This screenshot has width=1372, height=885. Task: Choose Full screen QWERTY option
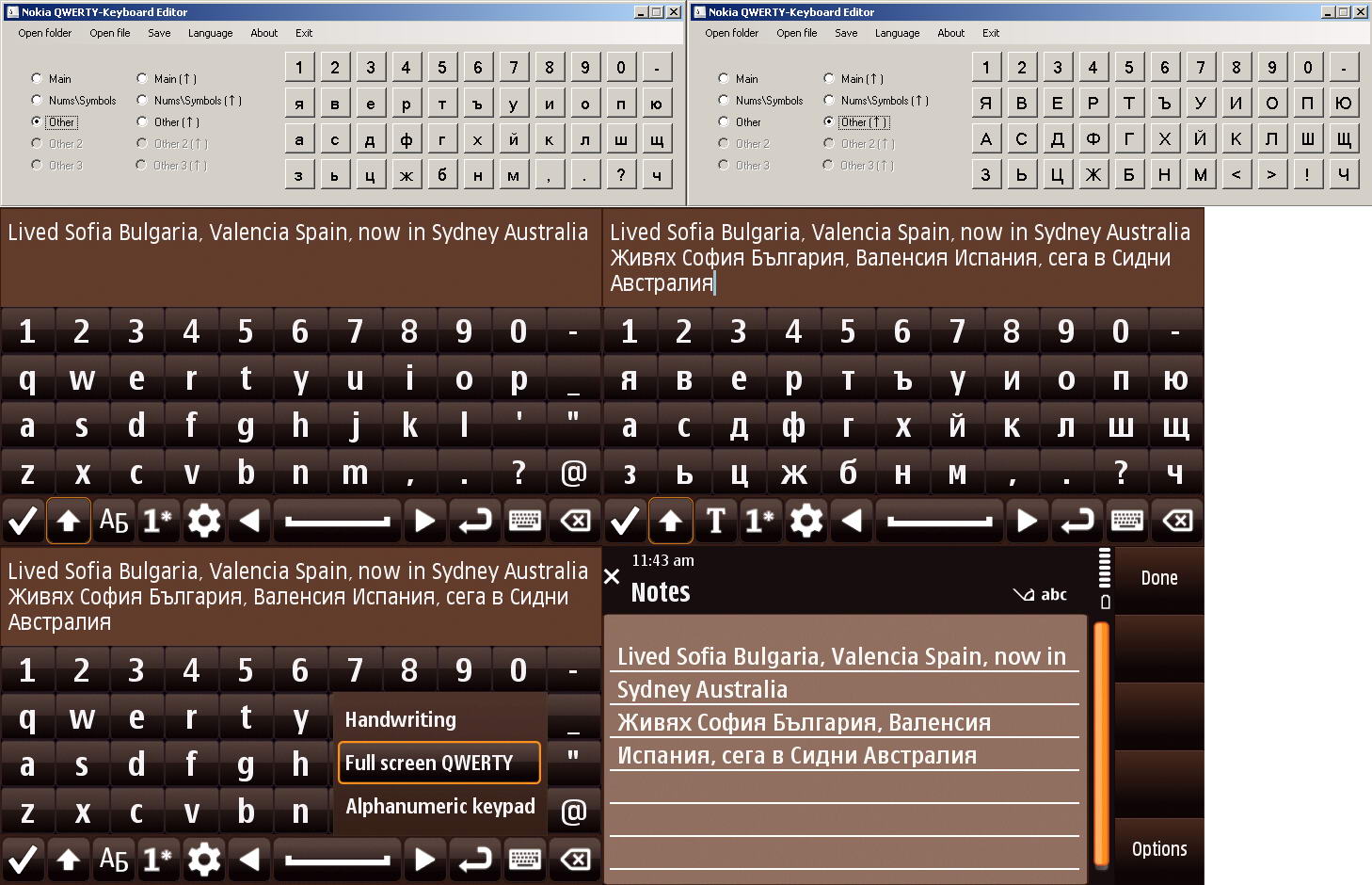(x=439, y=763)
